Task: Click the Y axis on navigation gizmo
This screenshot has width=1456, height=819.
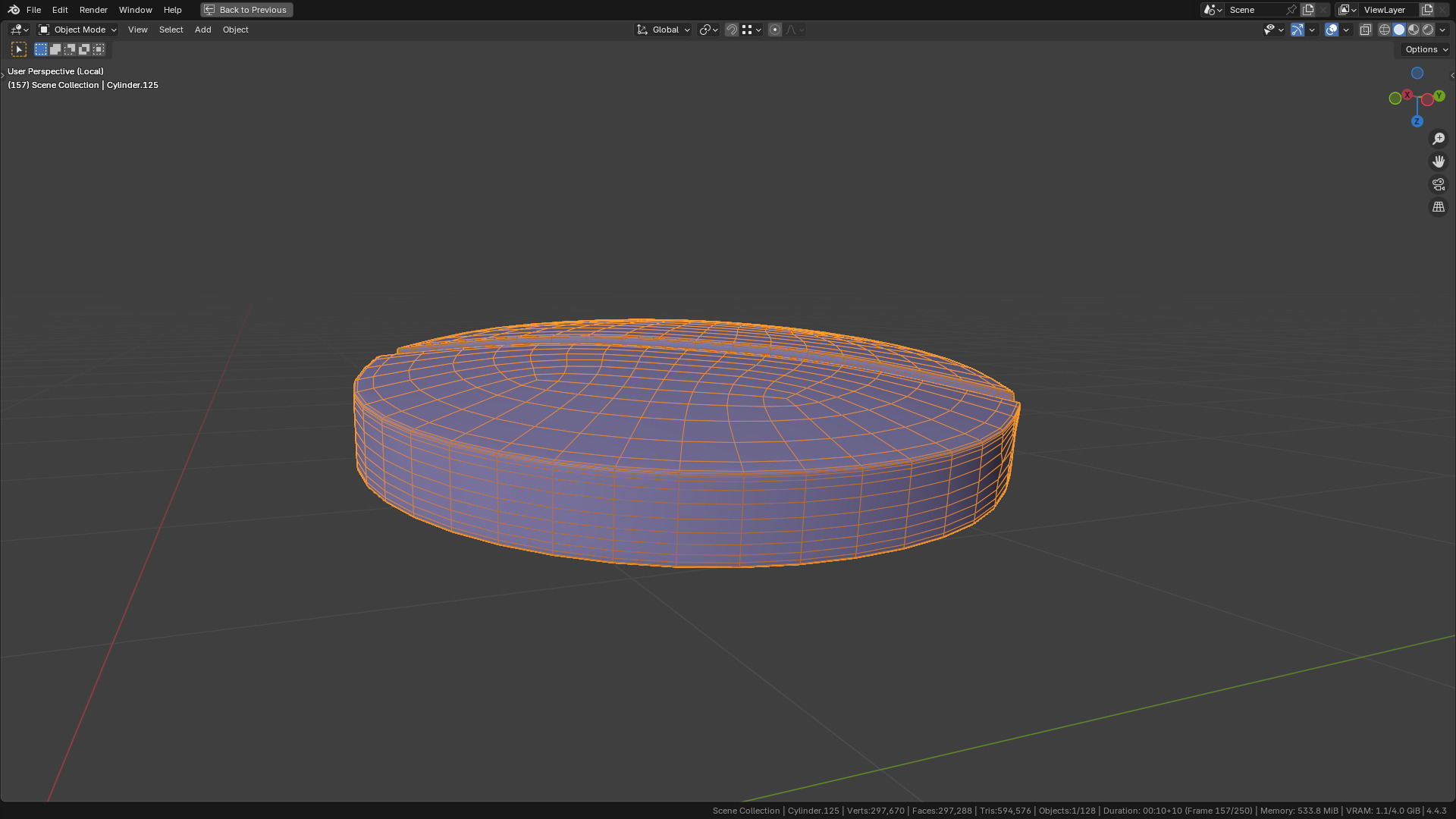Action: point(1439,96)
